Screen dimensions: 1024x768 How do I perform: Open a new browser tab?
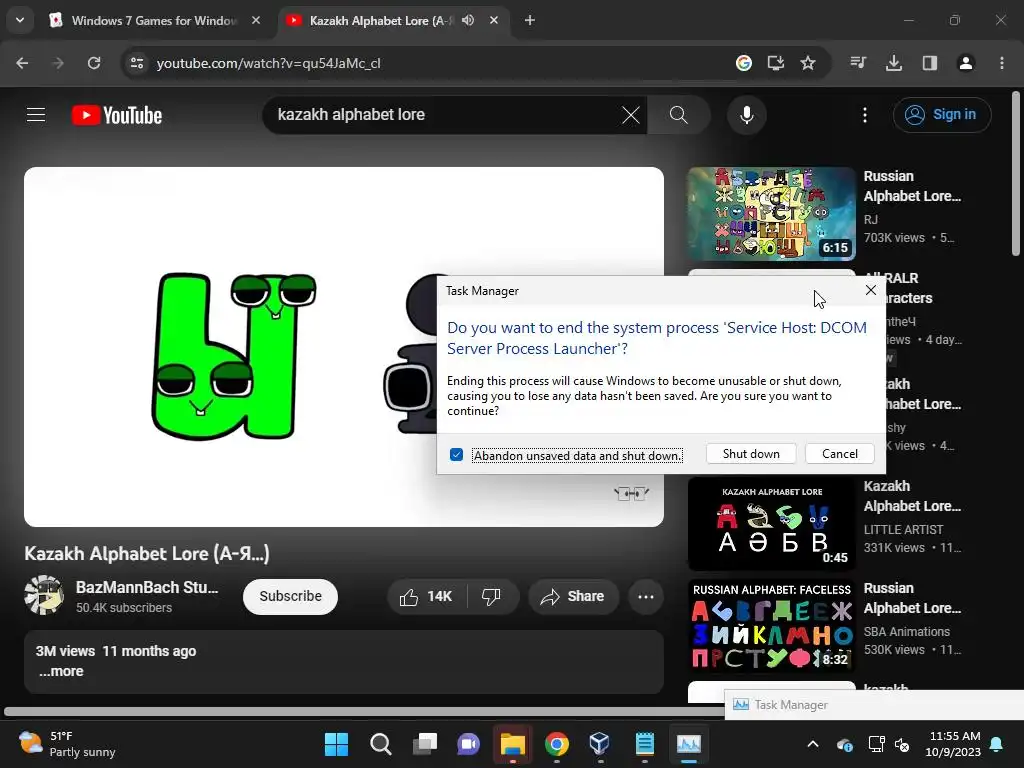(530, 21)
